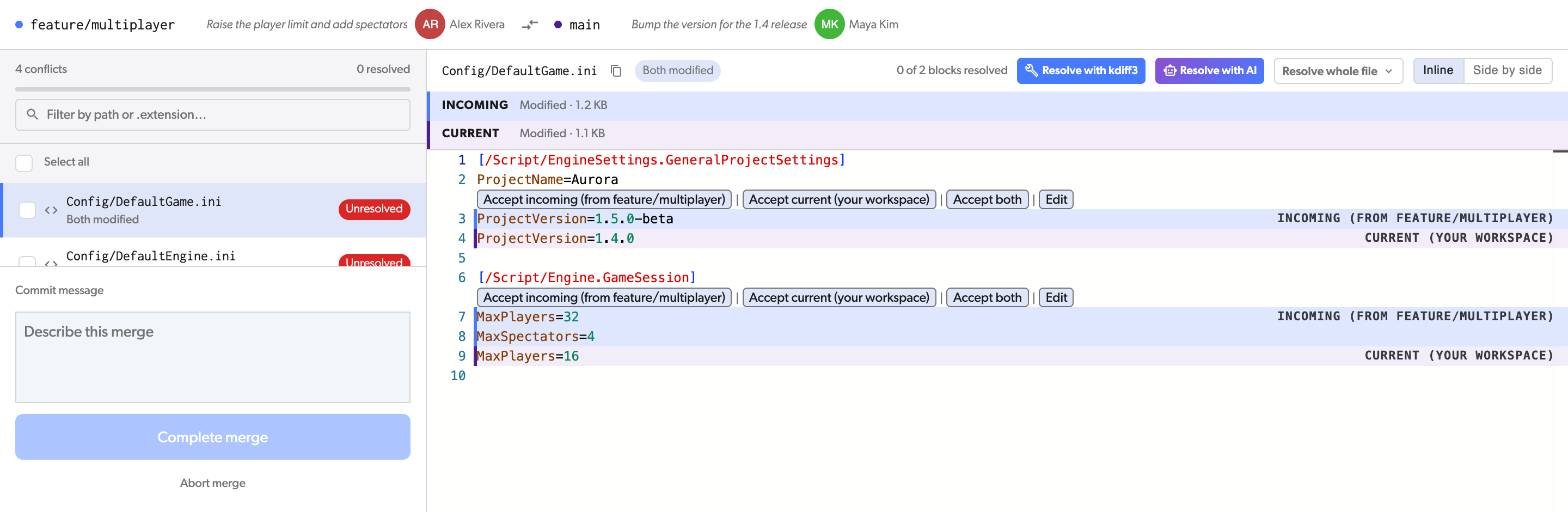Click the 0 of 2 blocks resolved text
Viewport: 1568px width, 512px height.
click(951, 71)
